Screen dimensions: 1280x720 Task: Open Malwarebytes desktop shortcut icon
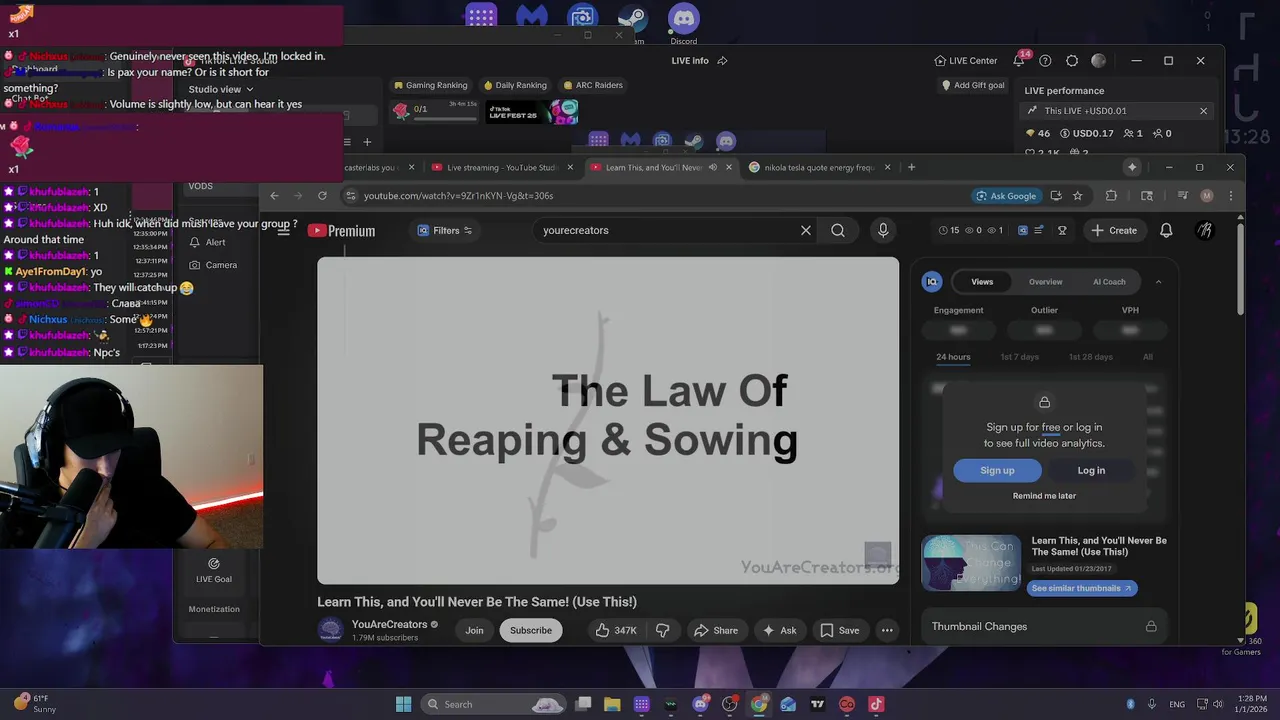[x=532, y=17]
